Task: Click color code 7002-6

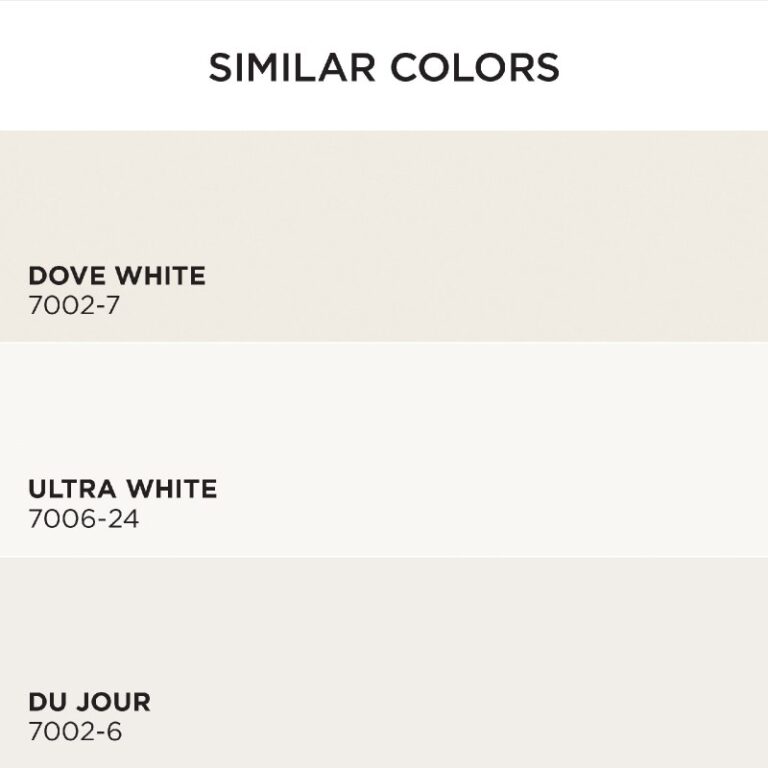Action: click(75, 731)
